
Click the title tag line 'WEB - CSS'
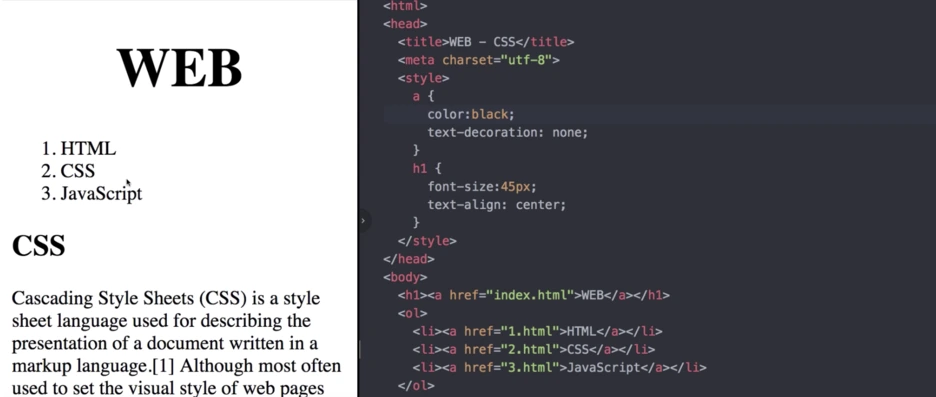(486, 42)
